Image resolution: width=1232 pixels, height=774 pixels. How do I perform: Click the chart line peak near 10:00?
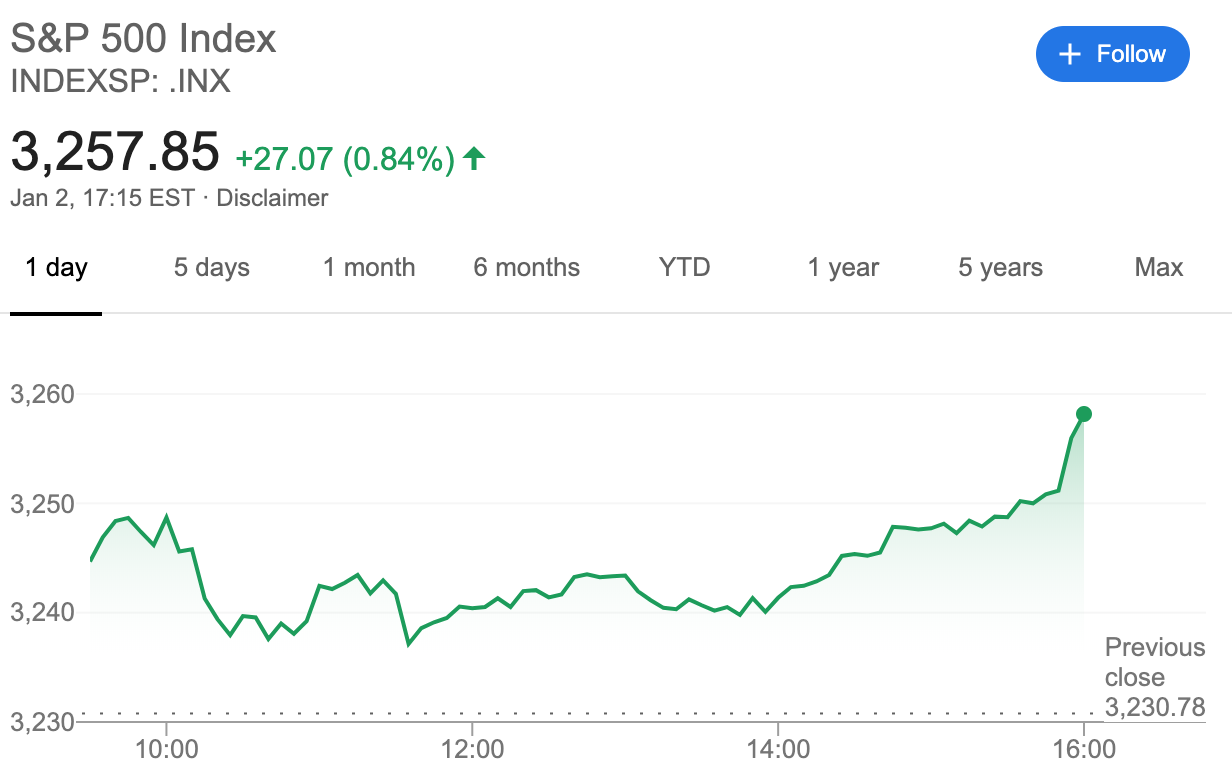(x=166, y=517)
